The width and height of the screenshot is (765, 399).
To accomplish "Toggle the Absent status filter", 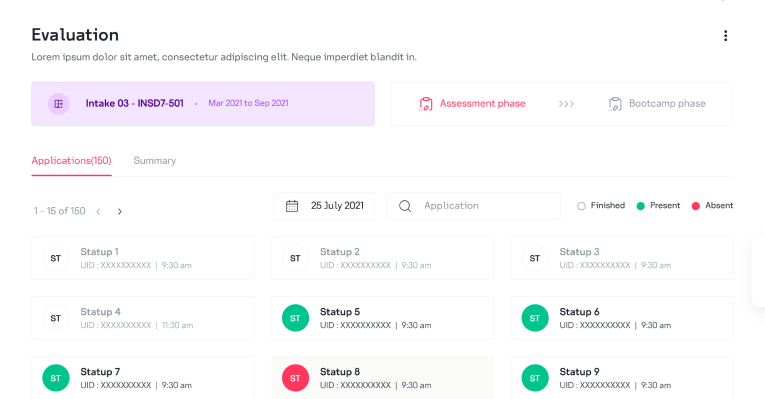I will tap(712, 206).
